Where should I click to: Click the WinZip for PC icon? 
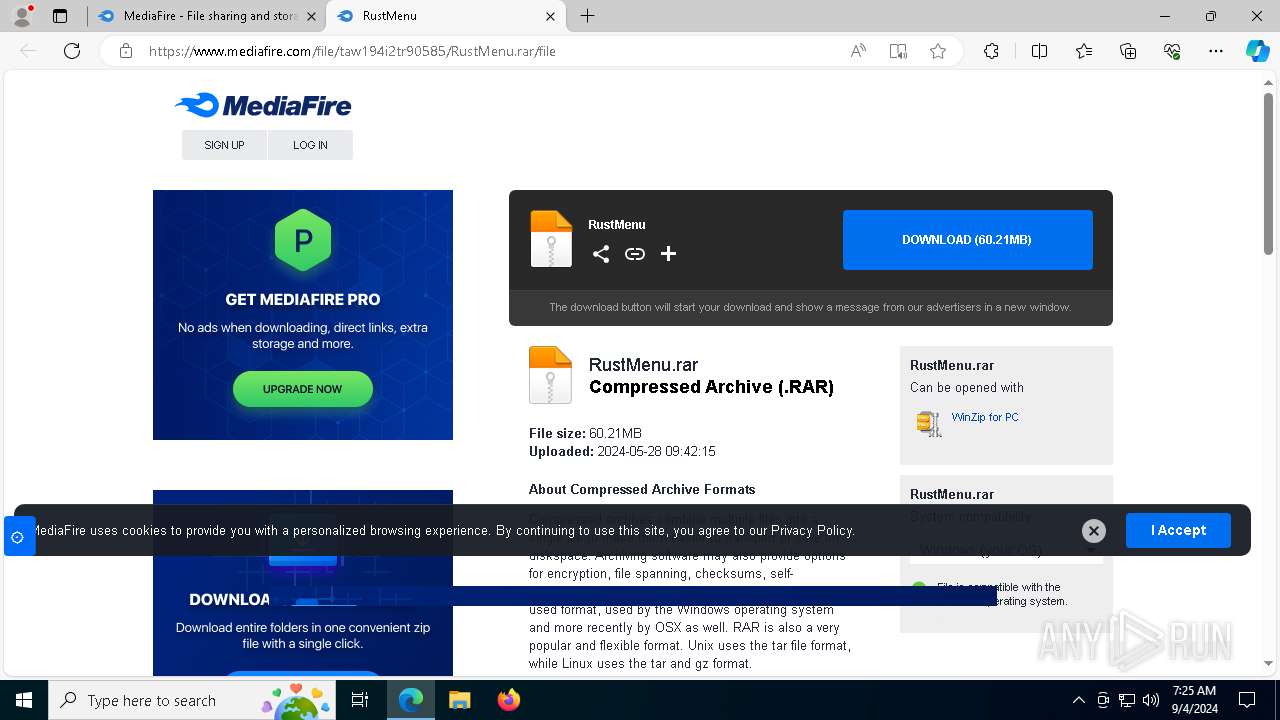929,424
